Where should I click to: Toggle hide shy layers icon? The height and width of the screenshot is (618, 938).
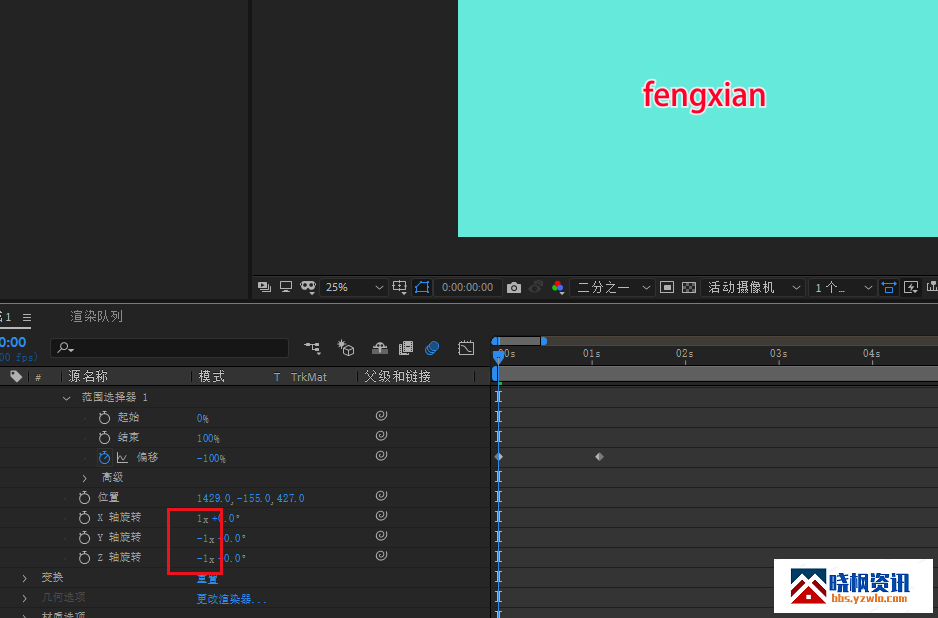(380, 348)
